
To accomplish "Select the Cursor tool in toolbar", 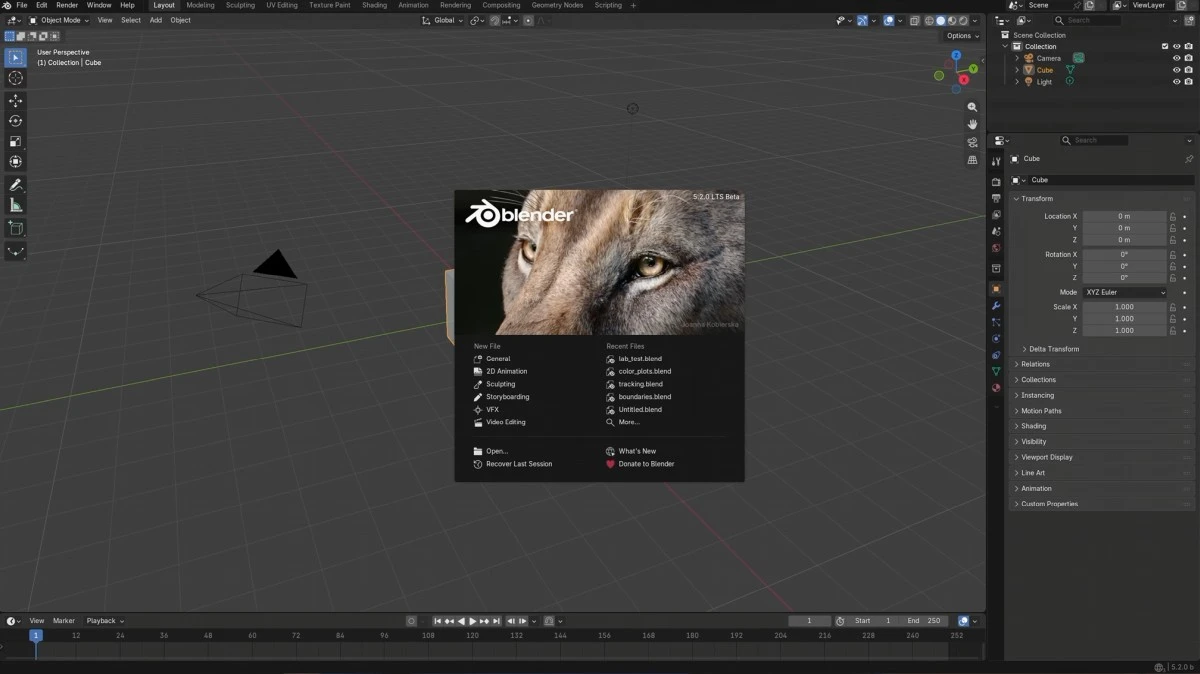I will (x=16, y=78).
